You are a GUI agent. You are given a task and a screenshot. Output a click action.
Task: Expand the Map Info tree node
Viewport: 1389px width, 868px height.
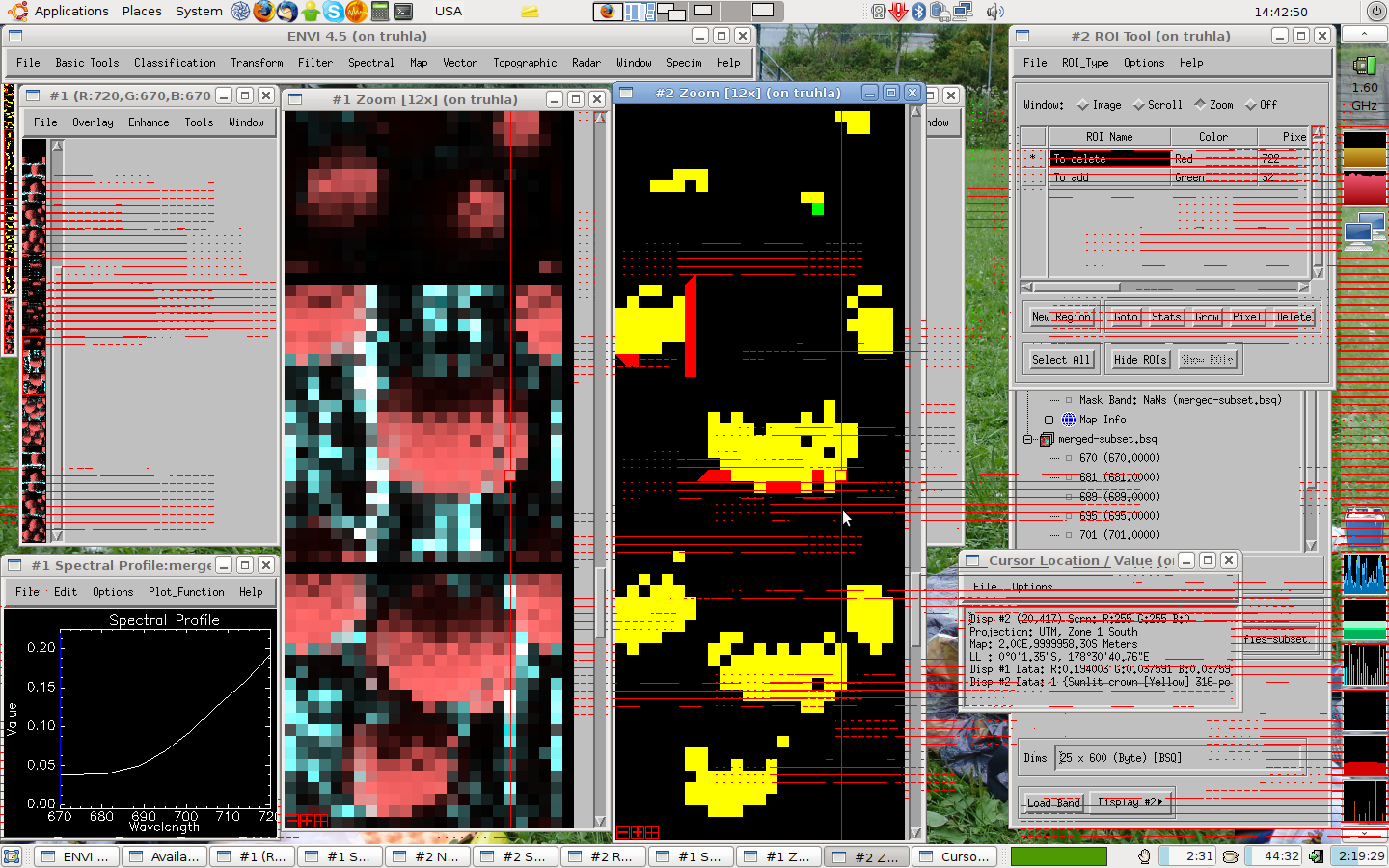1049,420
